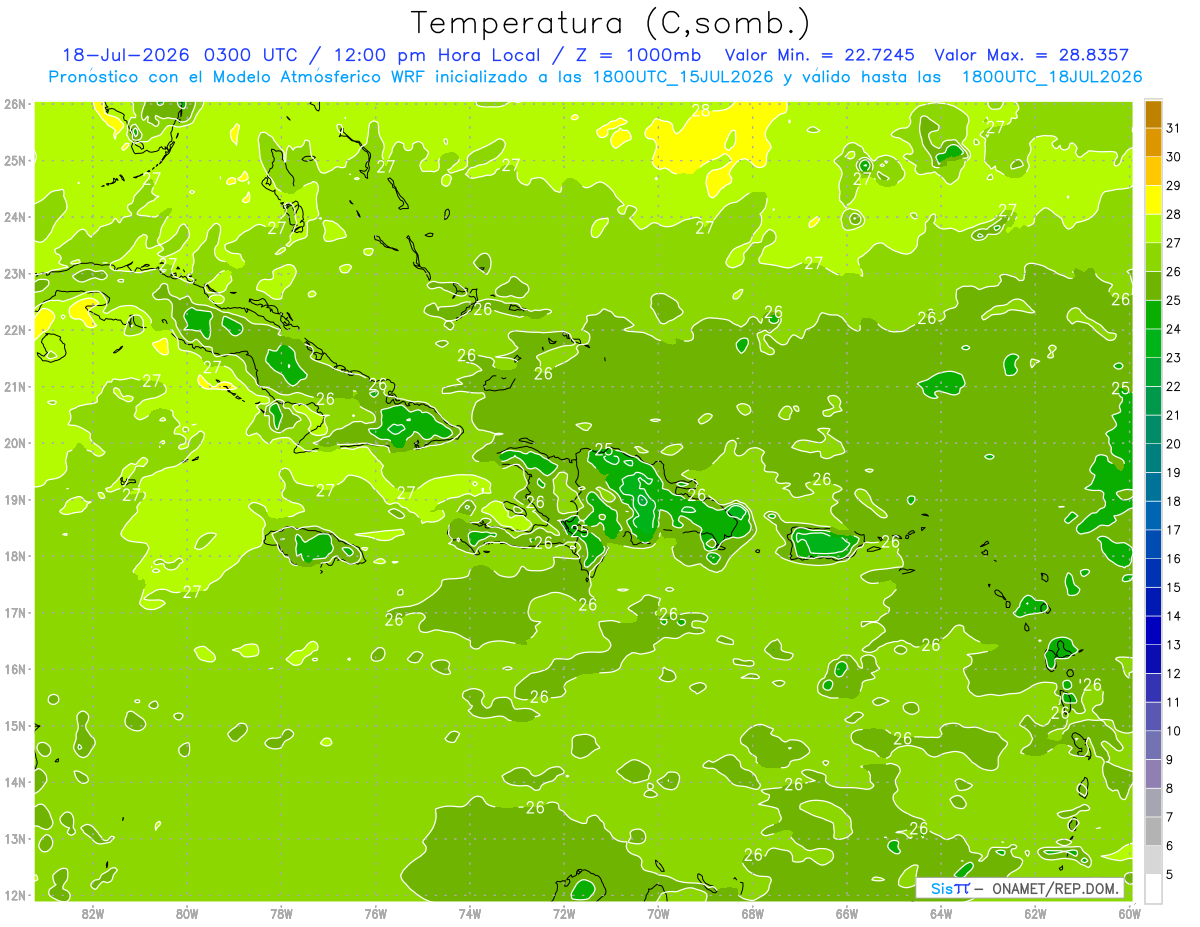Click the 64W longitude axis label

941,913
